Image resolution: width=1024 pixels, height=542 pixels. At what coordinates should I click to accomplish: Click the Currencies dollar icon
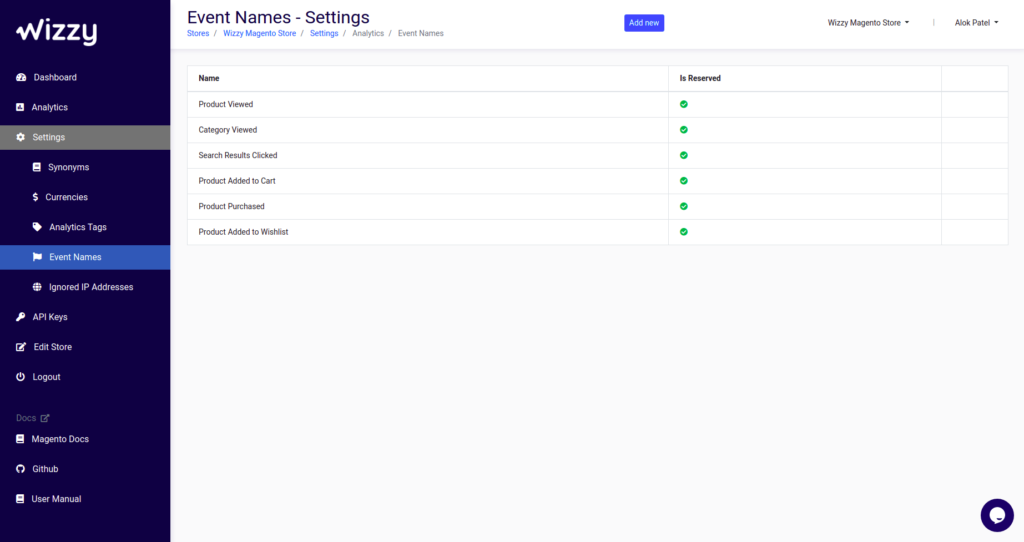pyautogui.click(x=35, y=197)
